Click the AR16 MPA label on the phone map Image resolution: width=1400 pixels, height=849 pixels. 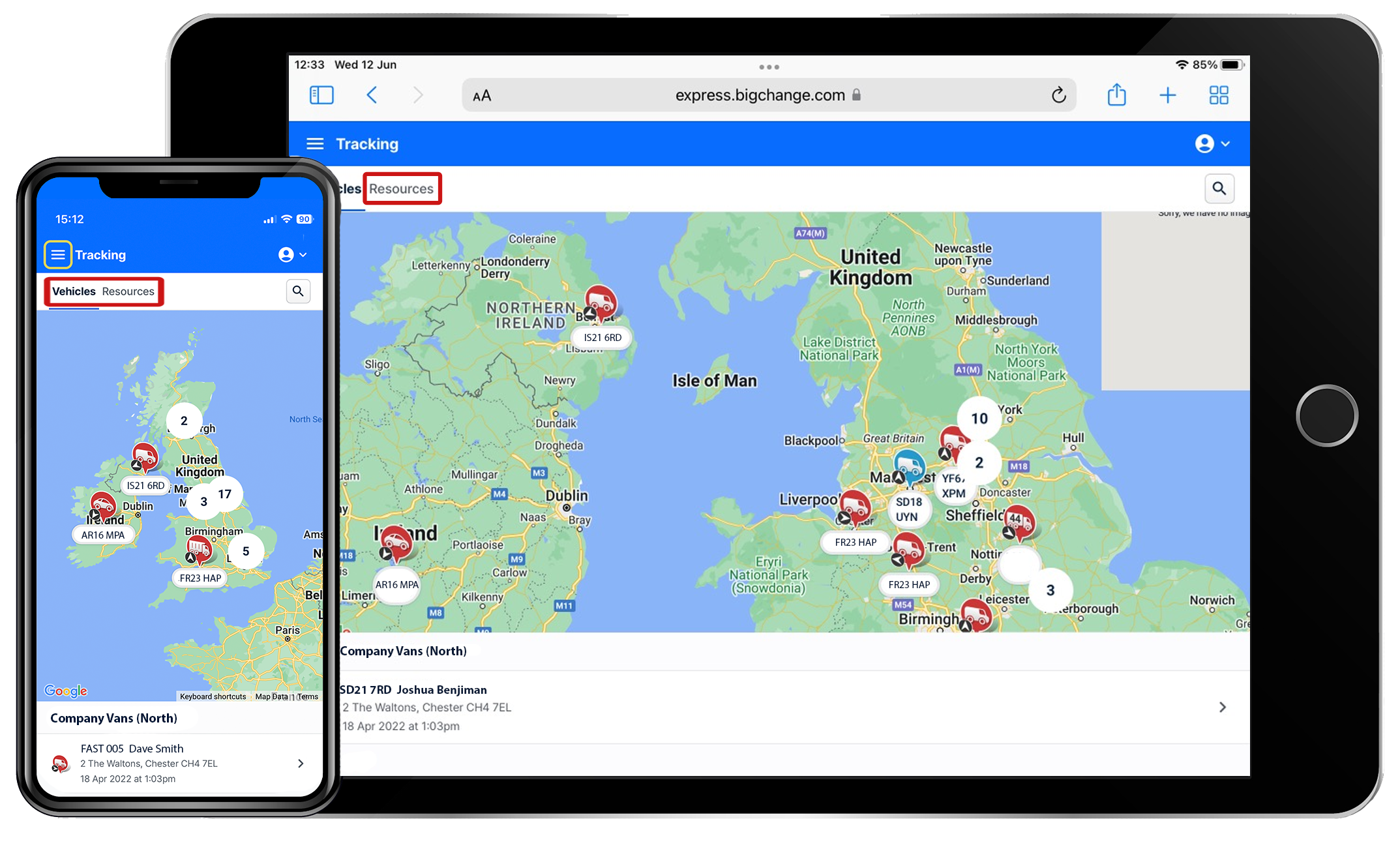point(103,535)
